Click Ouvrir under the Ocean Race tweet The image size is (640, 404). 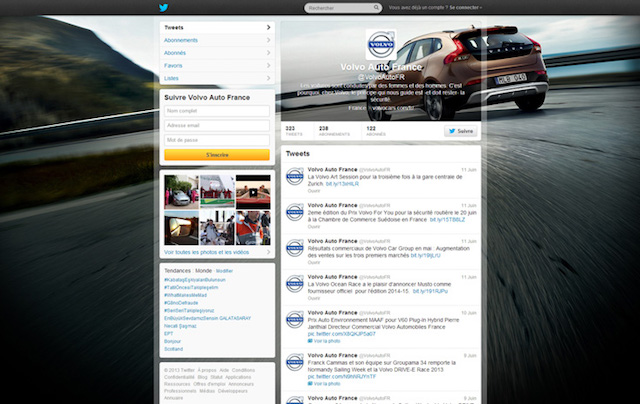tap(314, 298)
